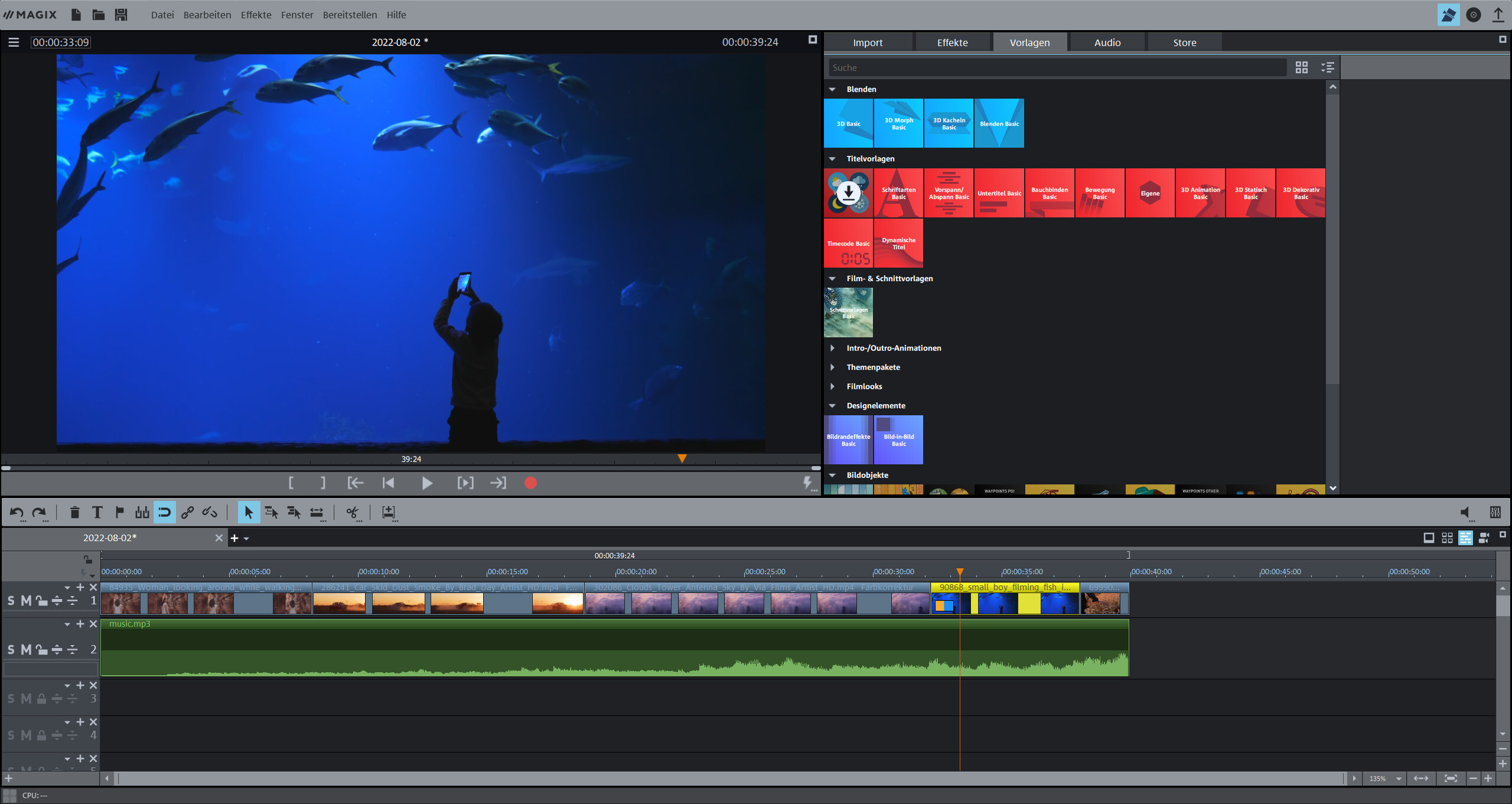Click the trash delete icon
Viewport: 1512px width, 804px height.
75,512
